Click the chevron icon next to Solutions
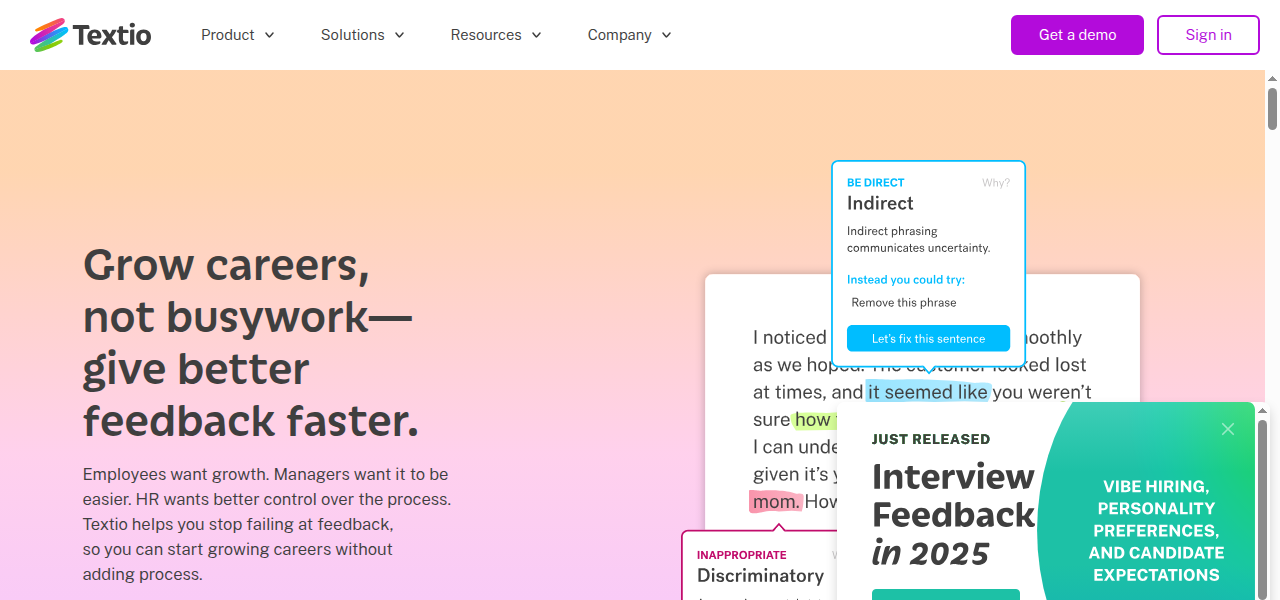Image resolution: width=1280 pixels, height=600 pixels. pyautogui.click(x=399, y=35)
